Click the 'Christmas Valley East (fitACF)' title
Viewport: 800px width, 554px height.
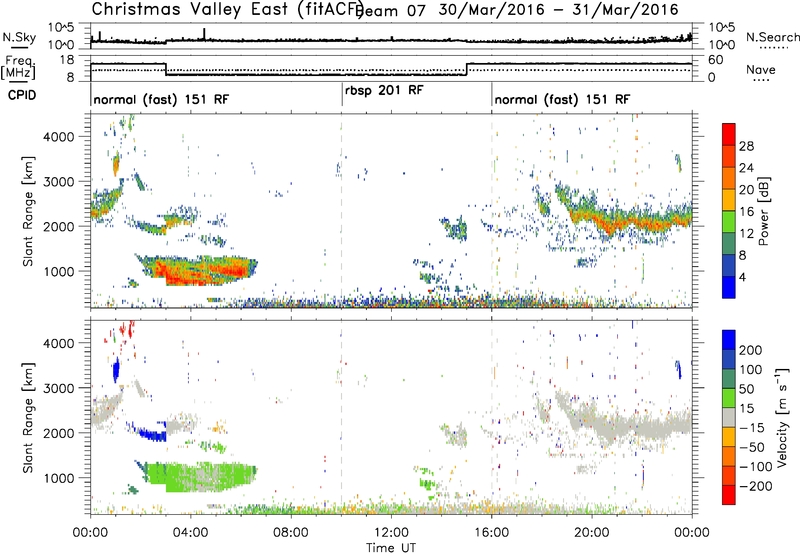(228, 9)
